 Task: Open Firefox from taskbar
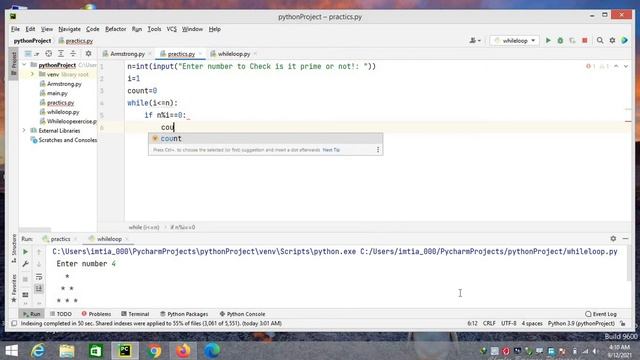pos(183,351)
